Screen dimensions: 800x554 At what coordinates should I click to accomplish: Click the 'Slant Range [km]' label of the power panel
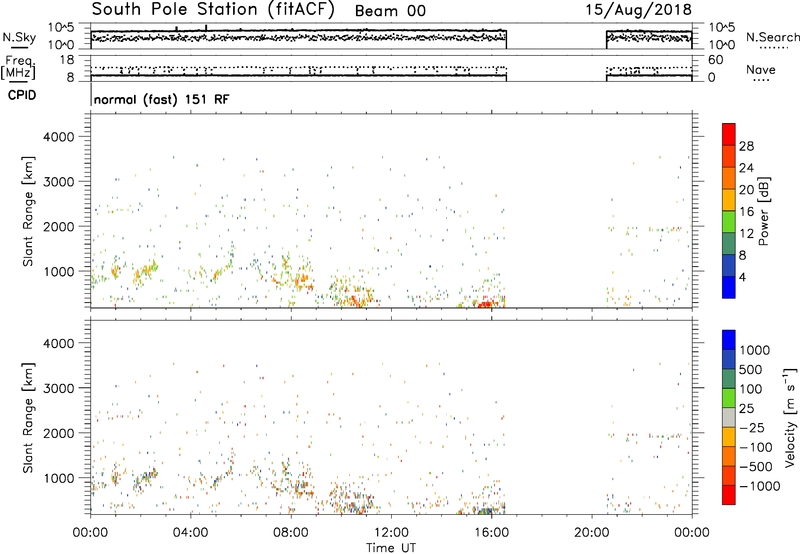[28, 211]
